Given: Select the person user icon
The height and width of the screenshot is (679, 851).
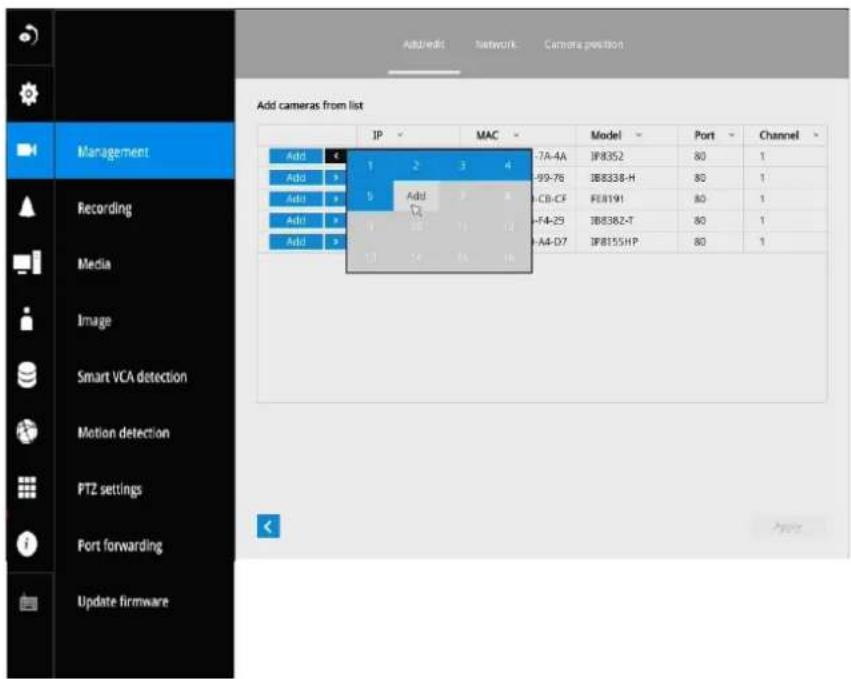Looking at the screenshot, I should (26, 319).
